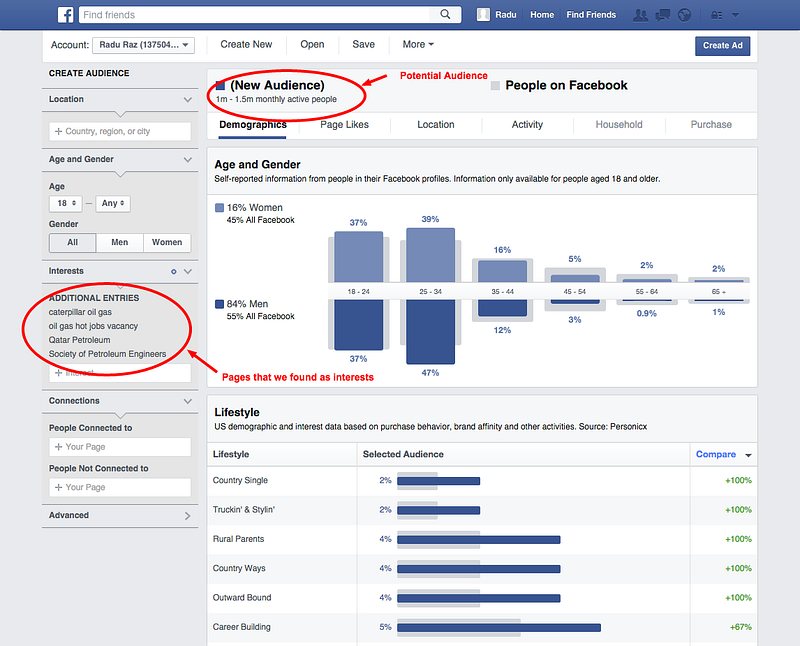
Task: Switch to the Household tab
Action: point(619,125)
